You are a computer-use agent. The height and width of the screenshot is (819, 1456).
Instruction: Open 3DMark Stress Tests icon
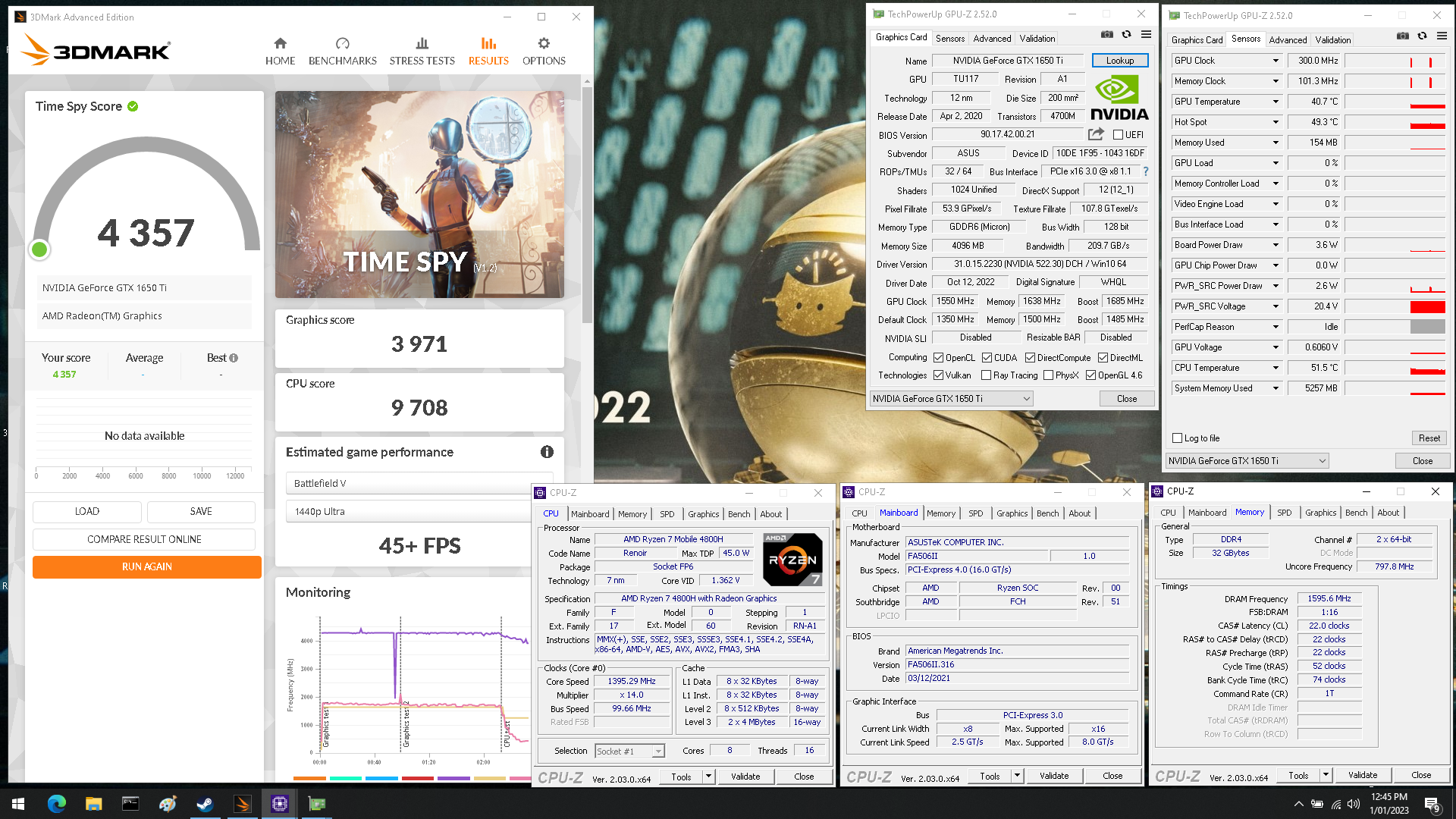click(422, 43)
